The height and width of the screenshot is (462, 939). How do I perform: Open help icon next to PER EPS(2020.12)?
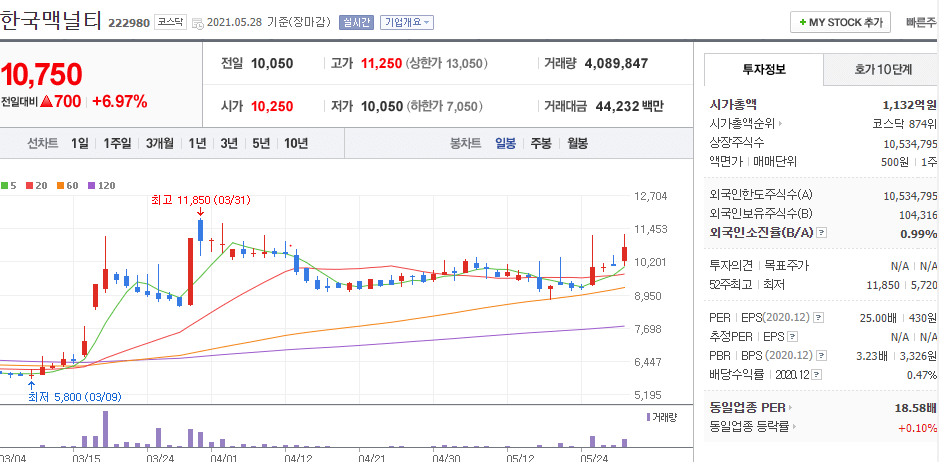point(819,318)
